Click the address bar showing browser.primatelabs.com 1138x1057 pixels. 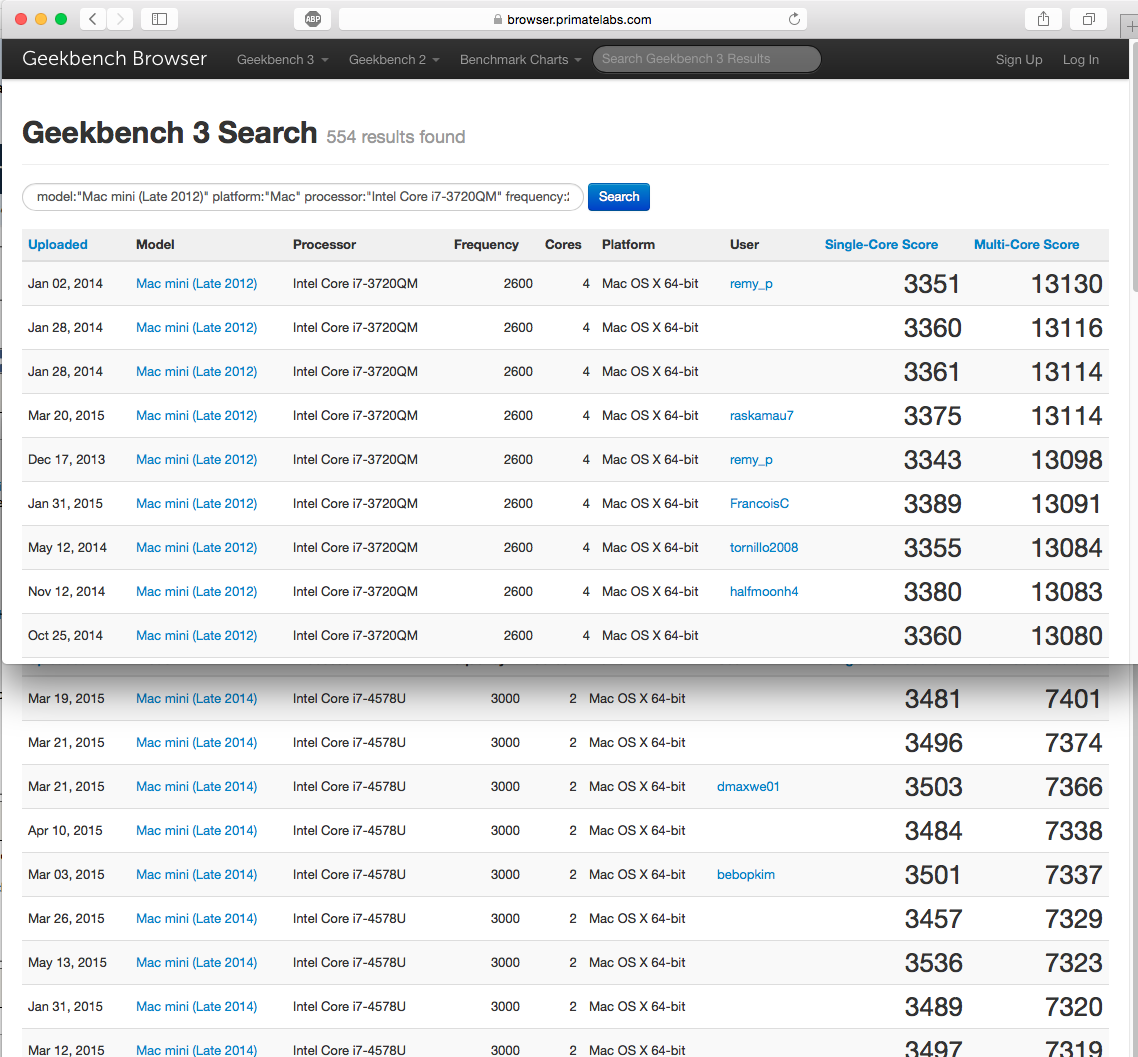(x=573, y=19)
